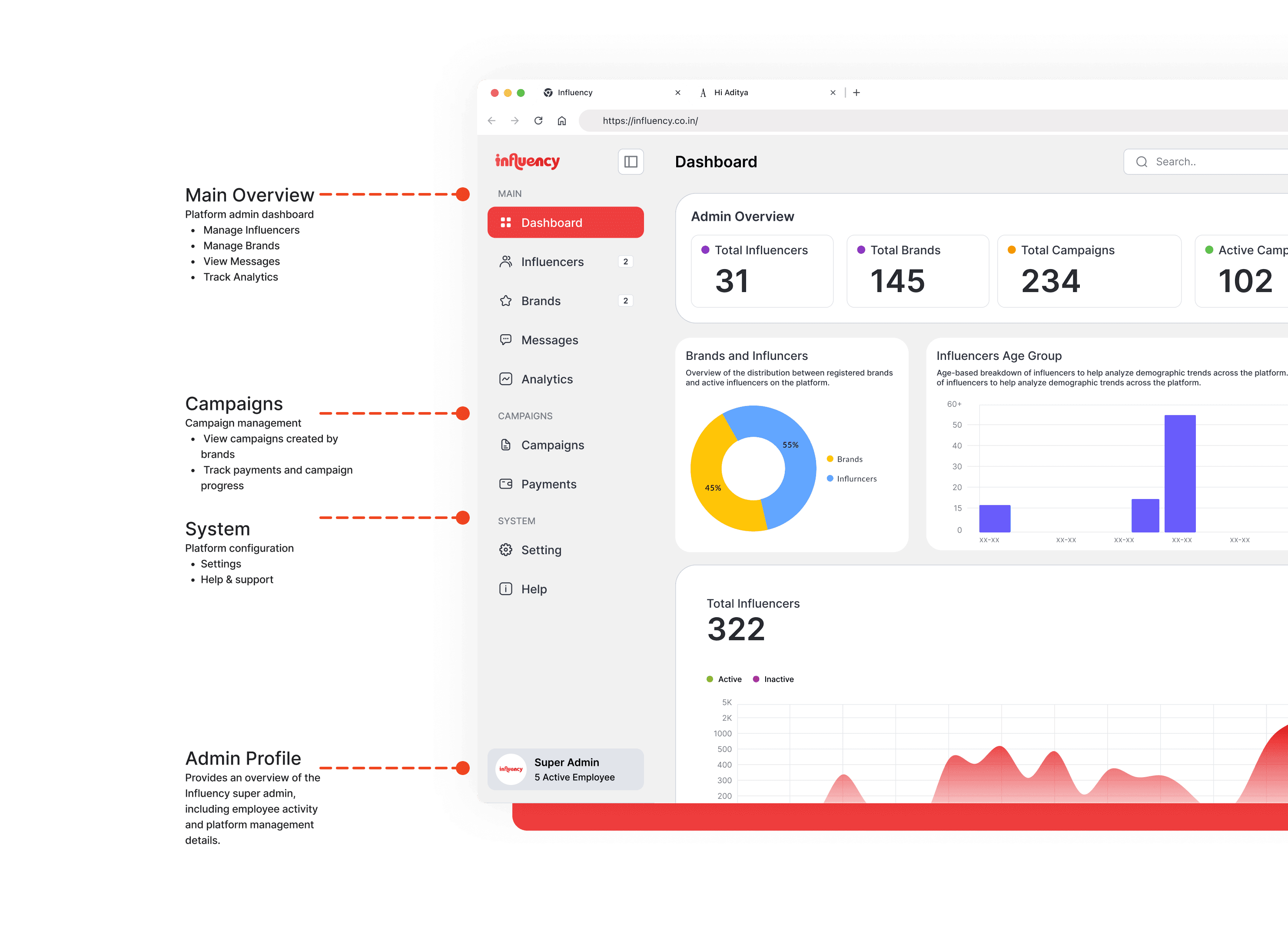Open Influencers in sidebar
The height and width of the screenshot is (928, 1288).
pos(552,262)
